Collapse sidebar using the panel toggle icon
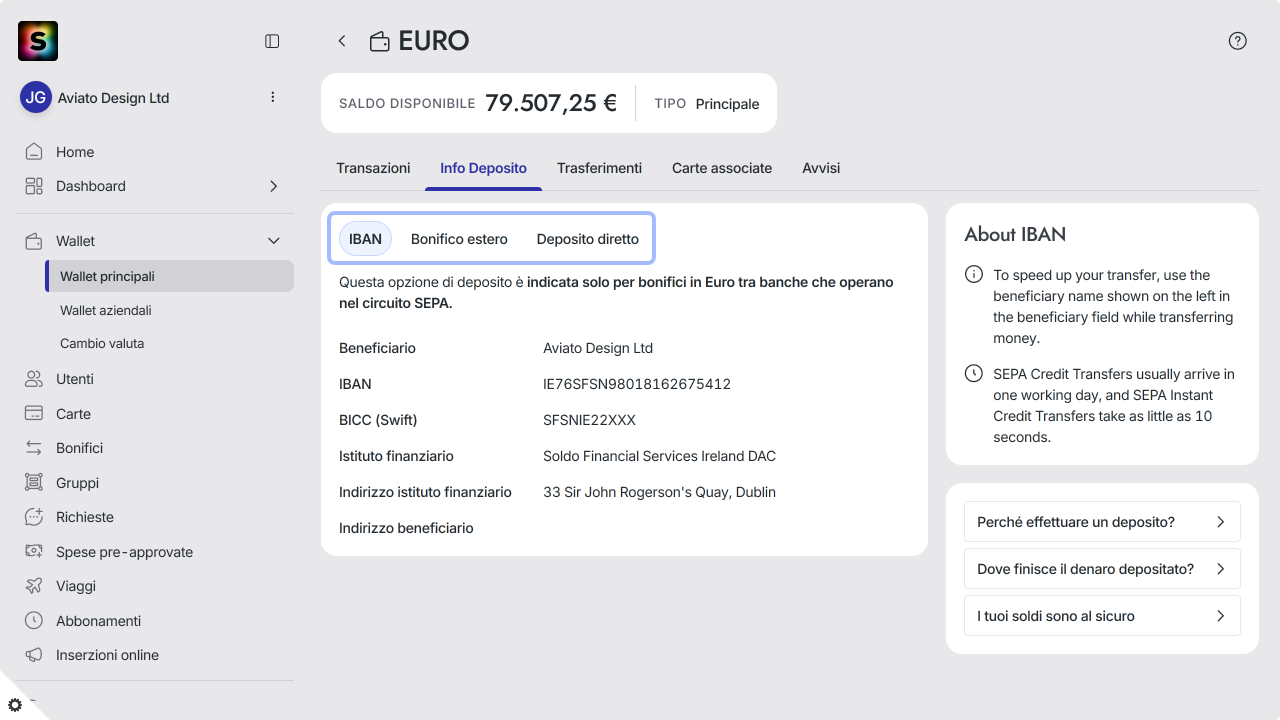The height and width of the screenshot is (720, 1280). 272,41
